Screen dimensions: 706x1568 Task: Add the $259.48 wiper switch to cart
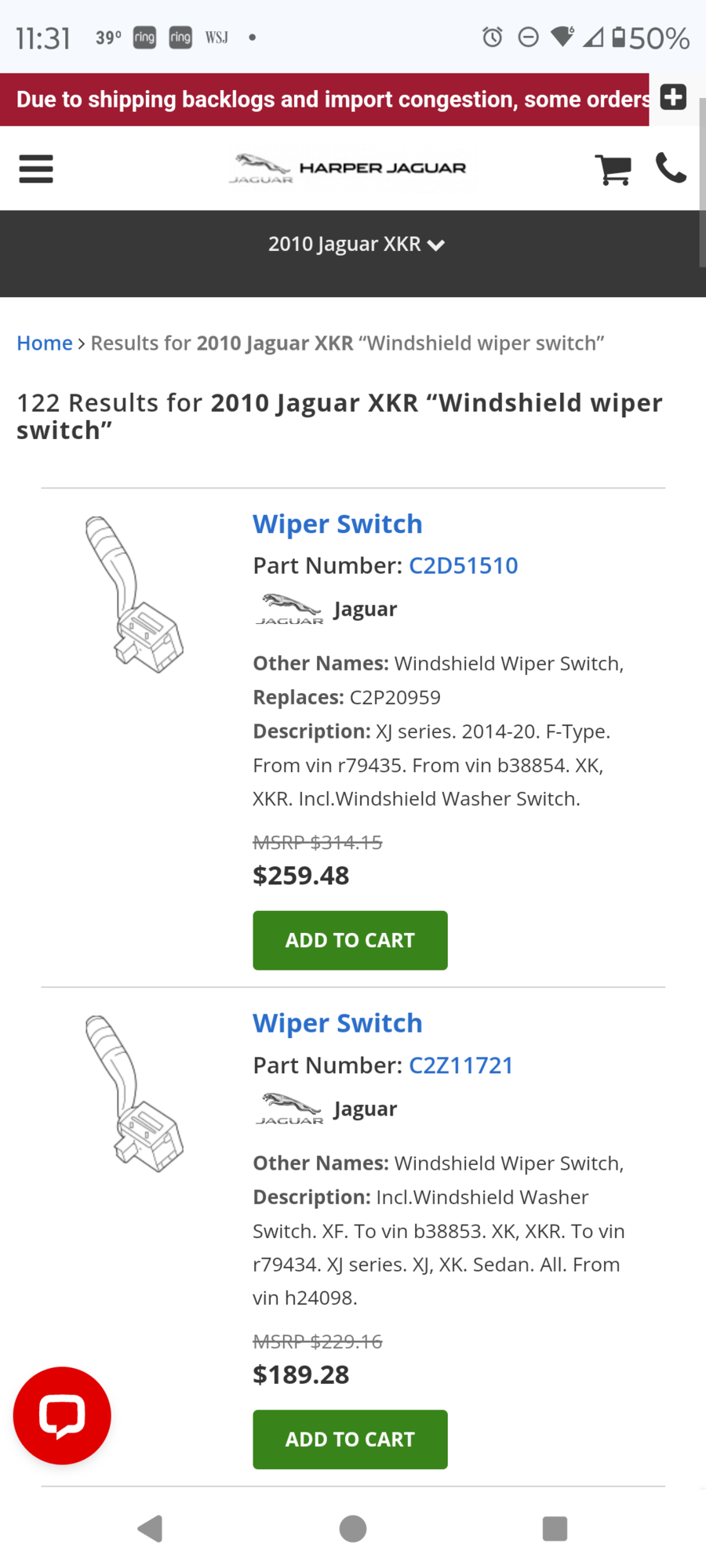point(350,940)
